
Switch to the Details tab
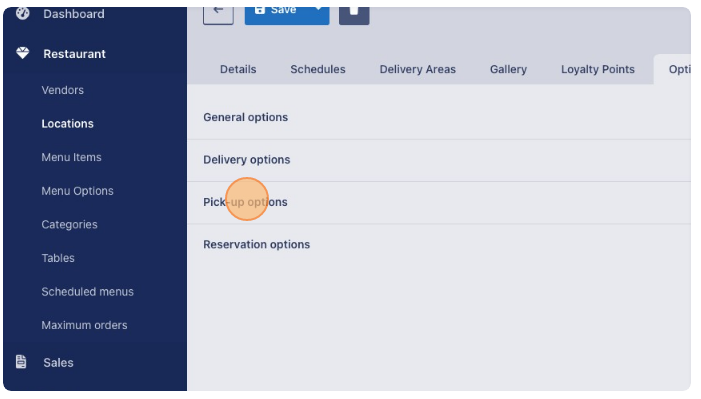coord(238,69)
